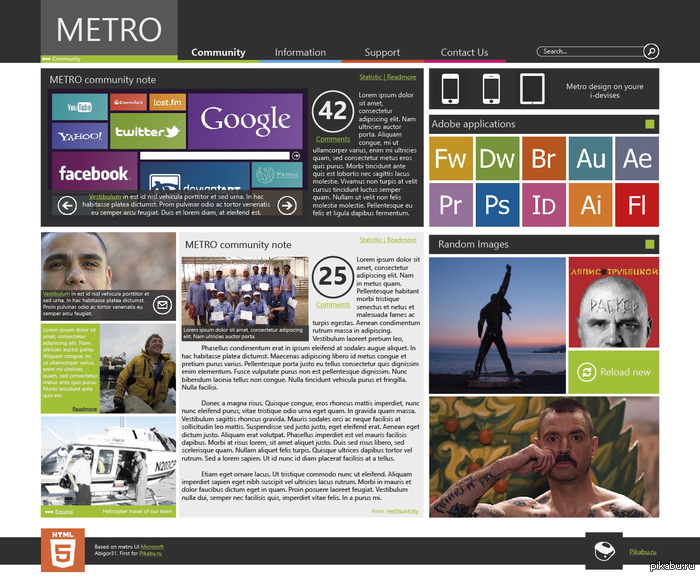Click the Dreamweaver (Dw) tile

coord(497,158)
